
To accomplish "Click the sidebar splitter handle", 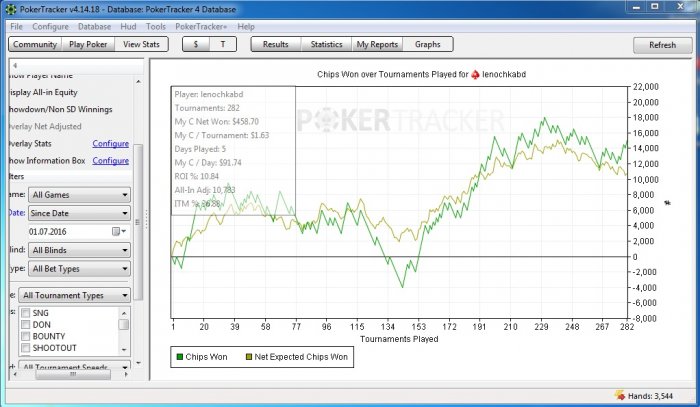I will (146, 219).
